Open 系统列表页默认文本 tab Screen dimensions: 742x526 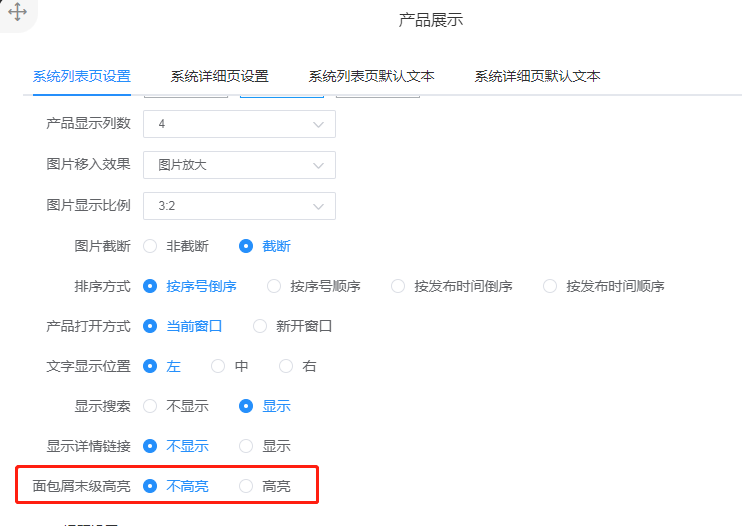(x=371, y=76)
